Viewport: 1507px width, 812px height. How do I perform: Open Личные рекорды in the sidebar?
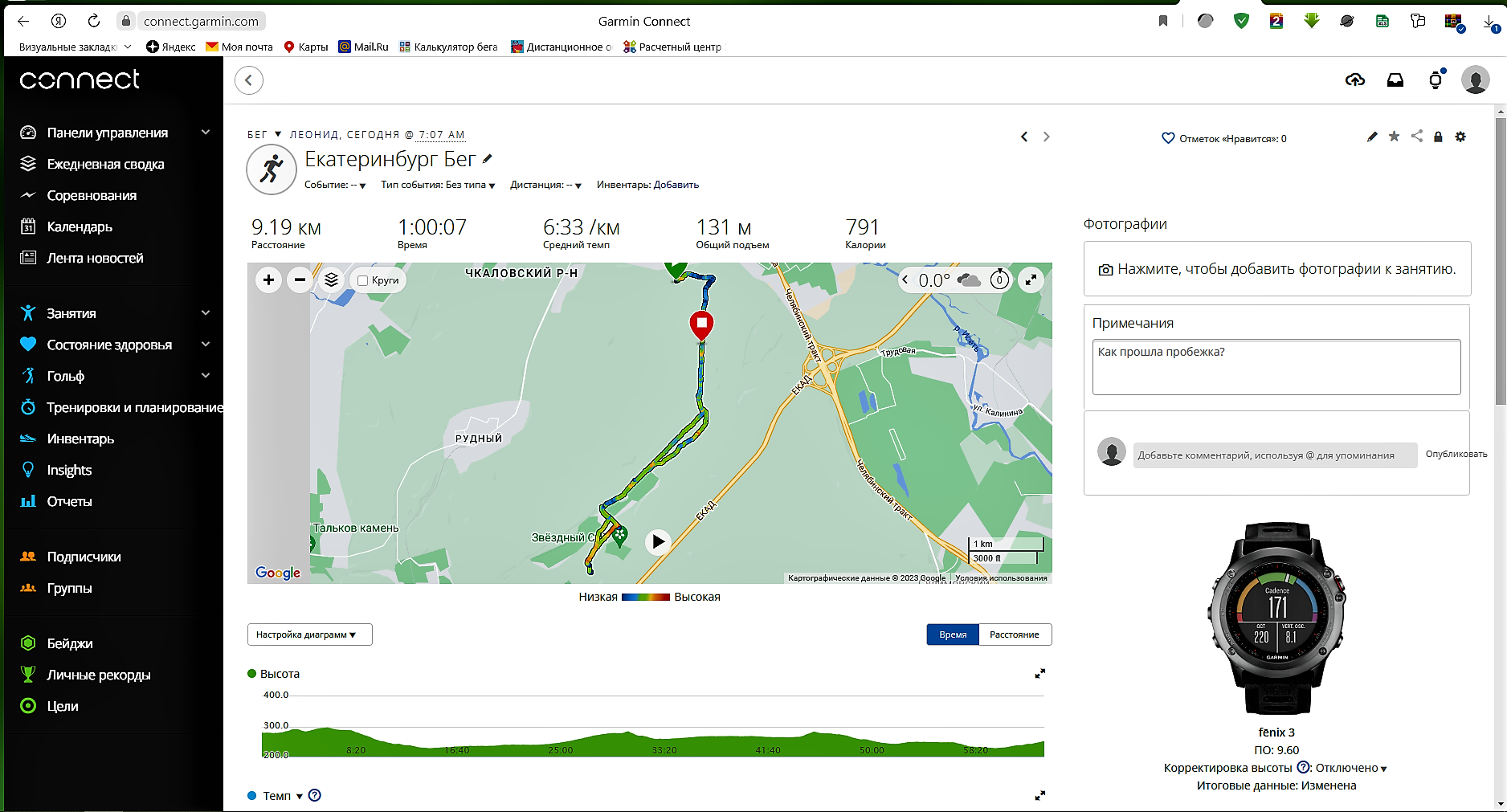(x=99, y=675)
